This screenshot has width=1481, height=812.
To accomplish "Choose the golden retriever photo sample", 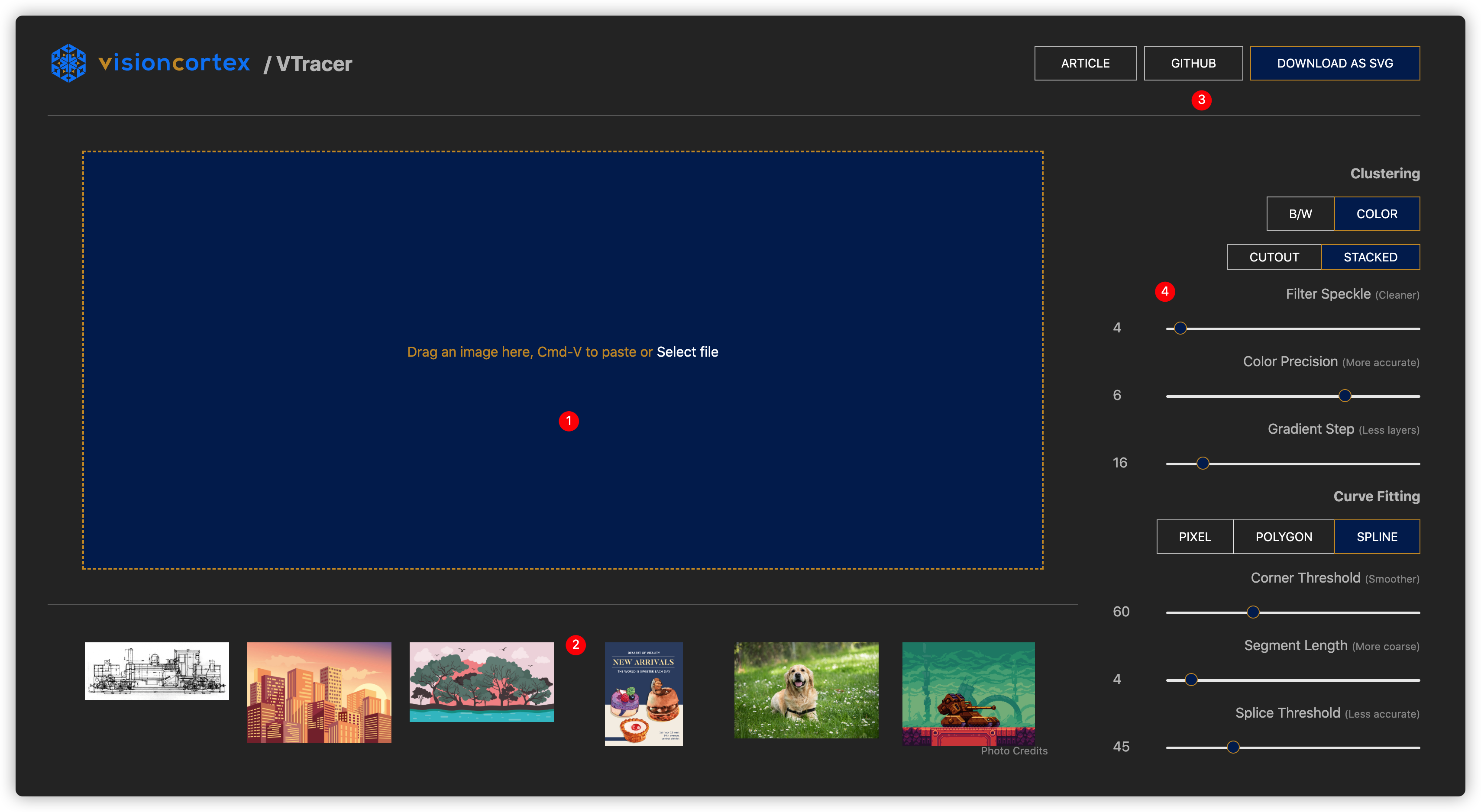I will 806,690.
